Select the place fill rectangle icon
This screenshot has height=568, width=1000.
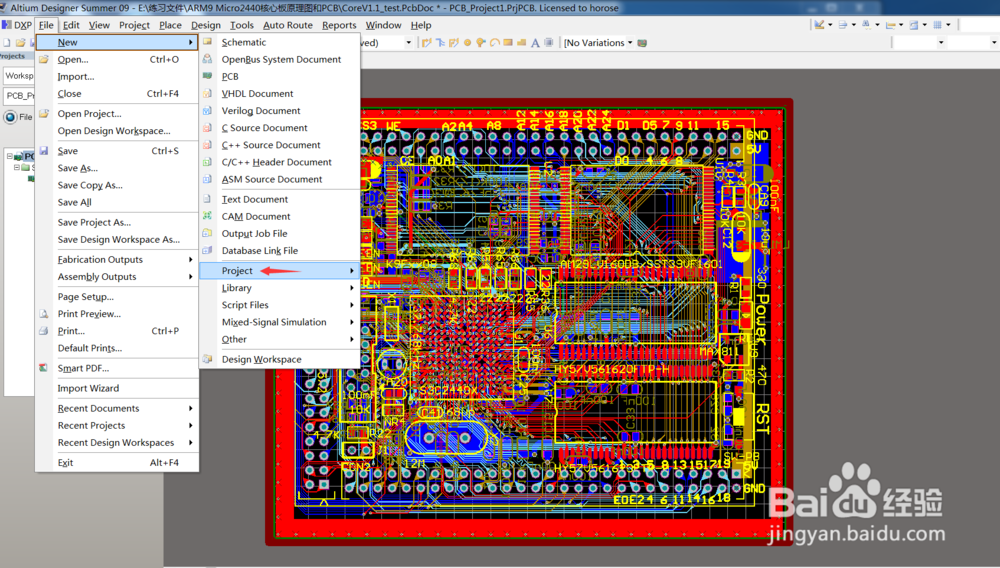508,43
